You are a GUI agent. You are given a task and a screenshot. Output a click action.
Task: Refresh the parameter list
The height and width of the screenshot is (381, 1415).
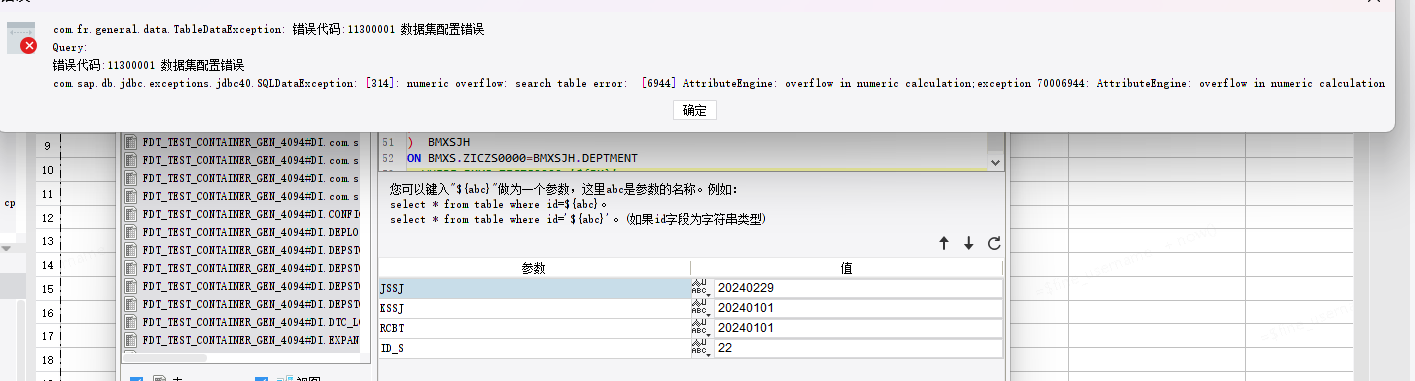(x=994, y=243)
